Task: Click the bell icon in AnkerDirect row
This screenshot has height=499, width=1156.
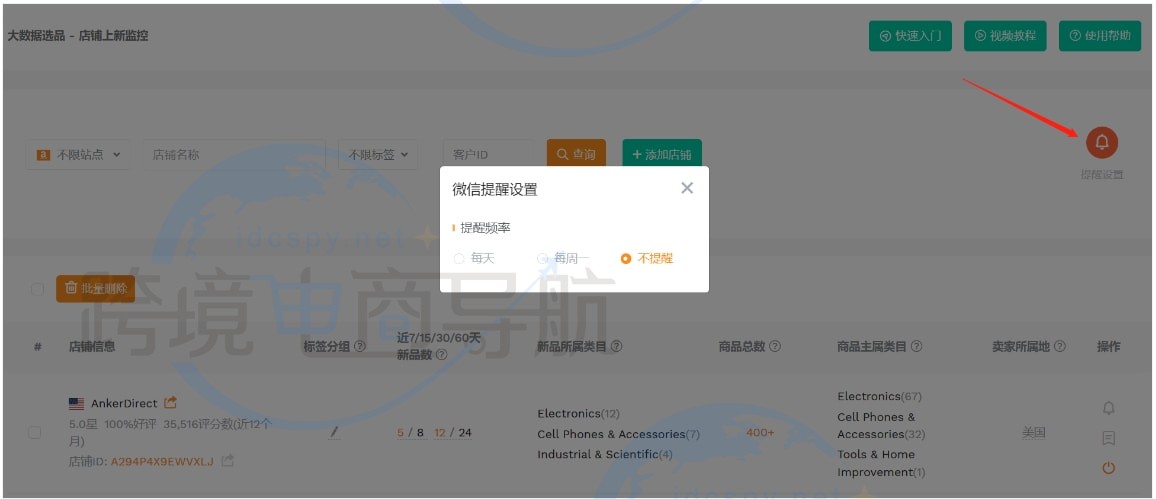Action: (x=1108, y=408)
